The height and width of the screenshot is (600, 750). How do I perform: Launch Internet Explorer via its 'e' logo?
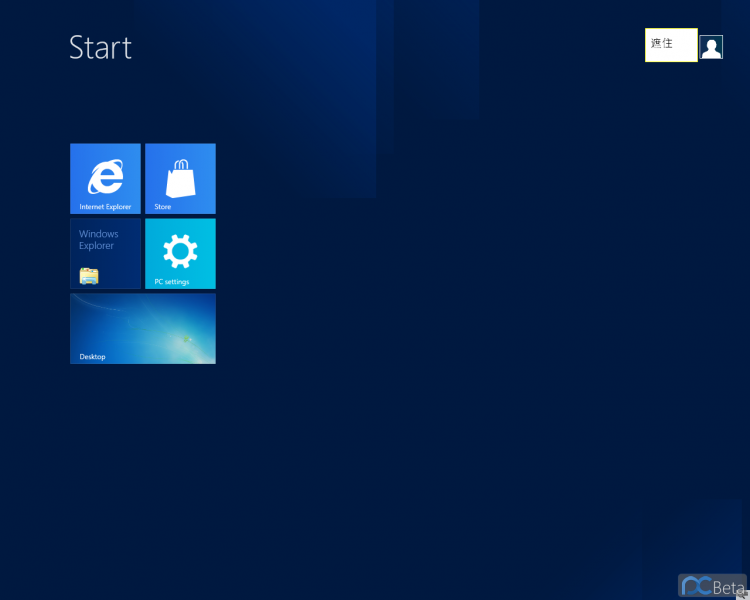click(106, 177)
